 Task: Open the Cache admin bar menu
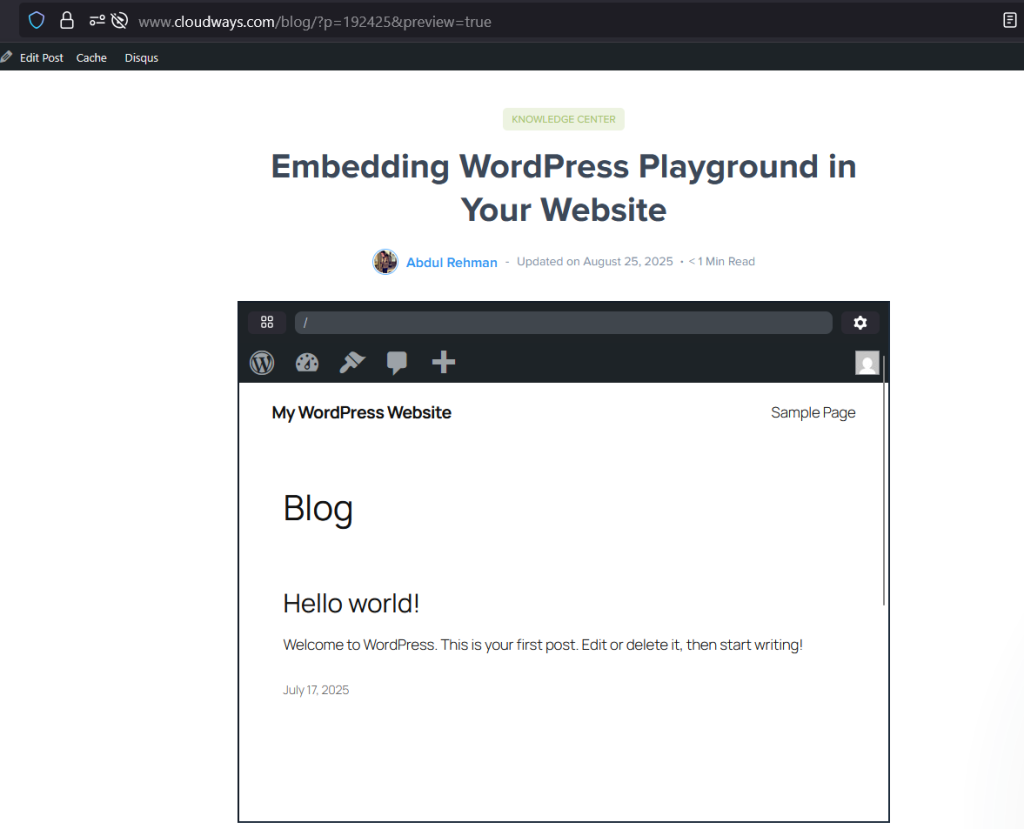91,57
